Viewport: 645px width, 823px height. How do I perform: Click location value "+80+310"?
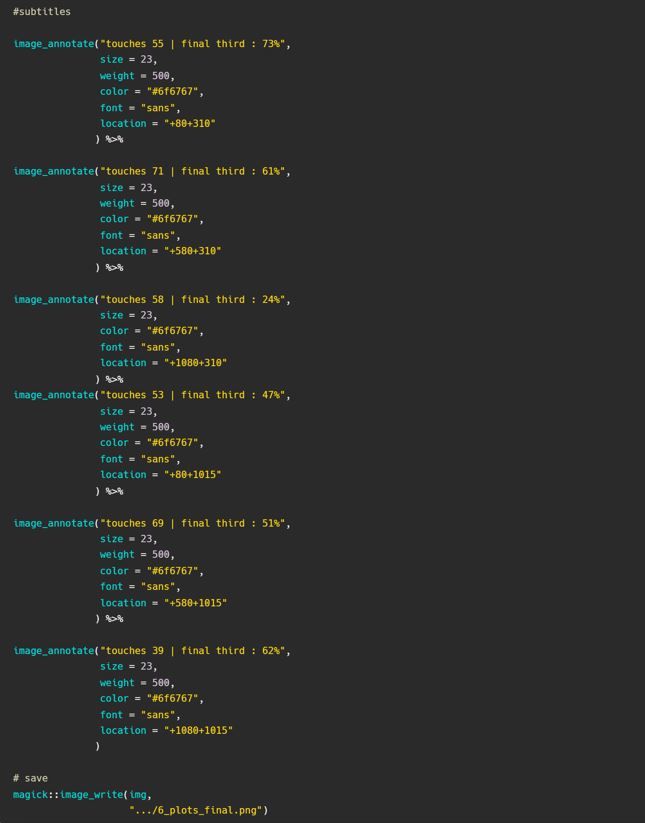point(190,123)
